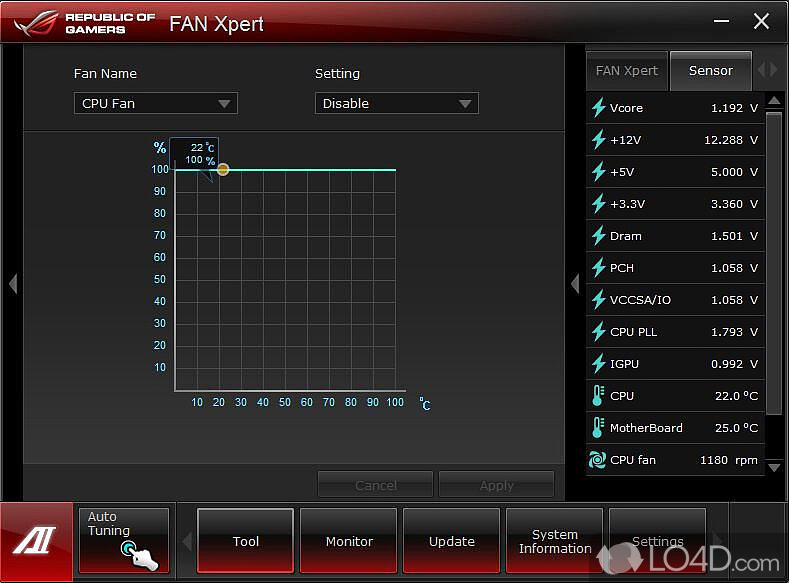Click sensor tabs left-right navigation arrows
Screen dimensions: 789x583
click(768, 70)
